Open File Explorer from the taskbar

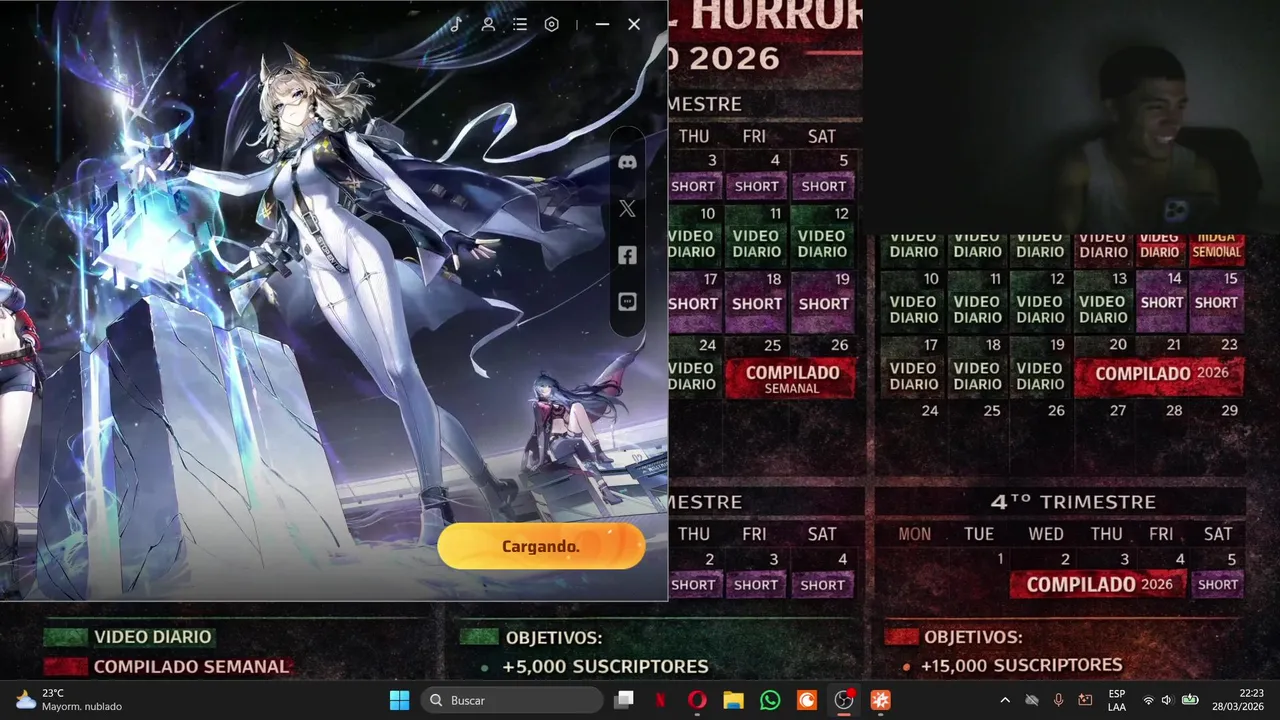tap(733, 700)
